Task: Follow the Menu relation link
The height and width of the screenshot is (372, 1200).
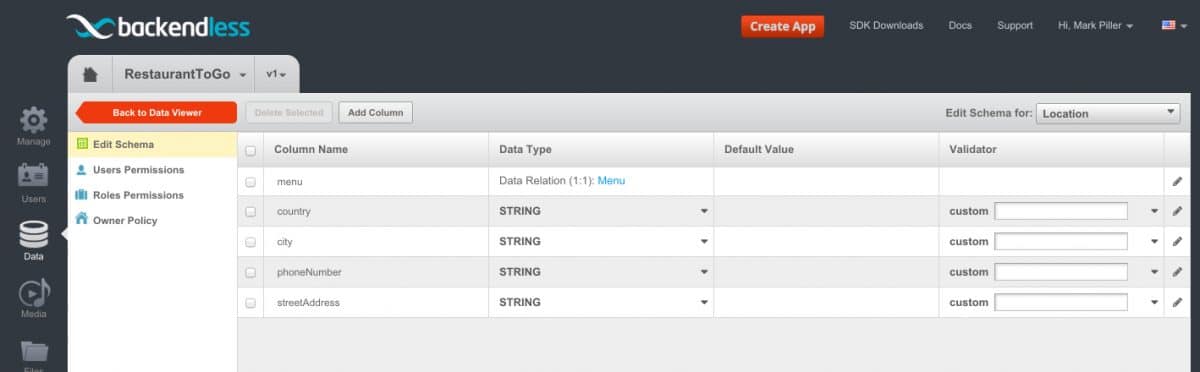Action: tap(611, 181)
